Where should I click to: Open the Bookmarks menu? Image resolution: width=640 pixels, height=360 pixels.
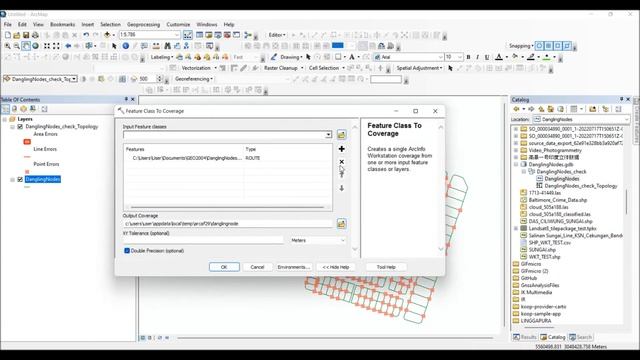(62, 24)
